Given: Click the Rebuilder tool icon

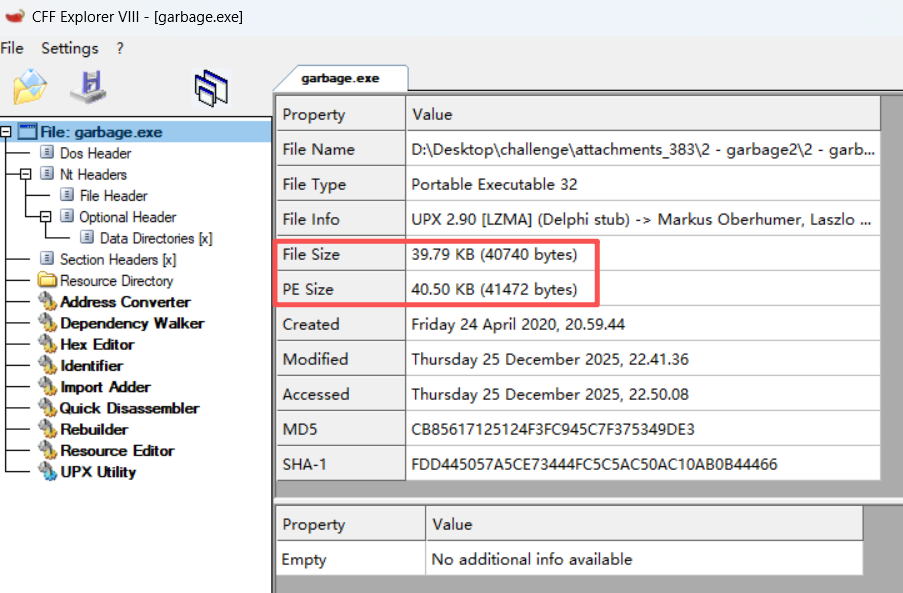Looking at the screenshot, I should pyautogui.click(x=47, y=429).
